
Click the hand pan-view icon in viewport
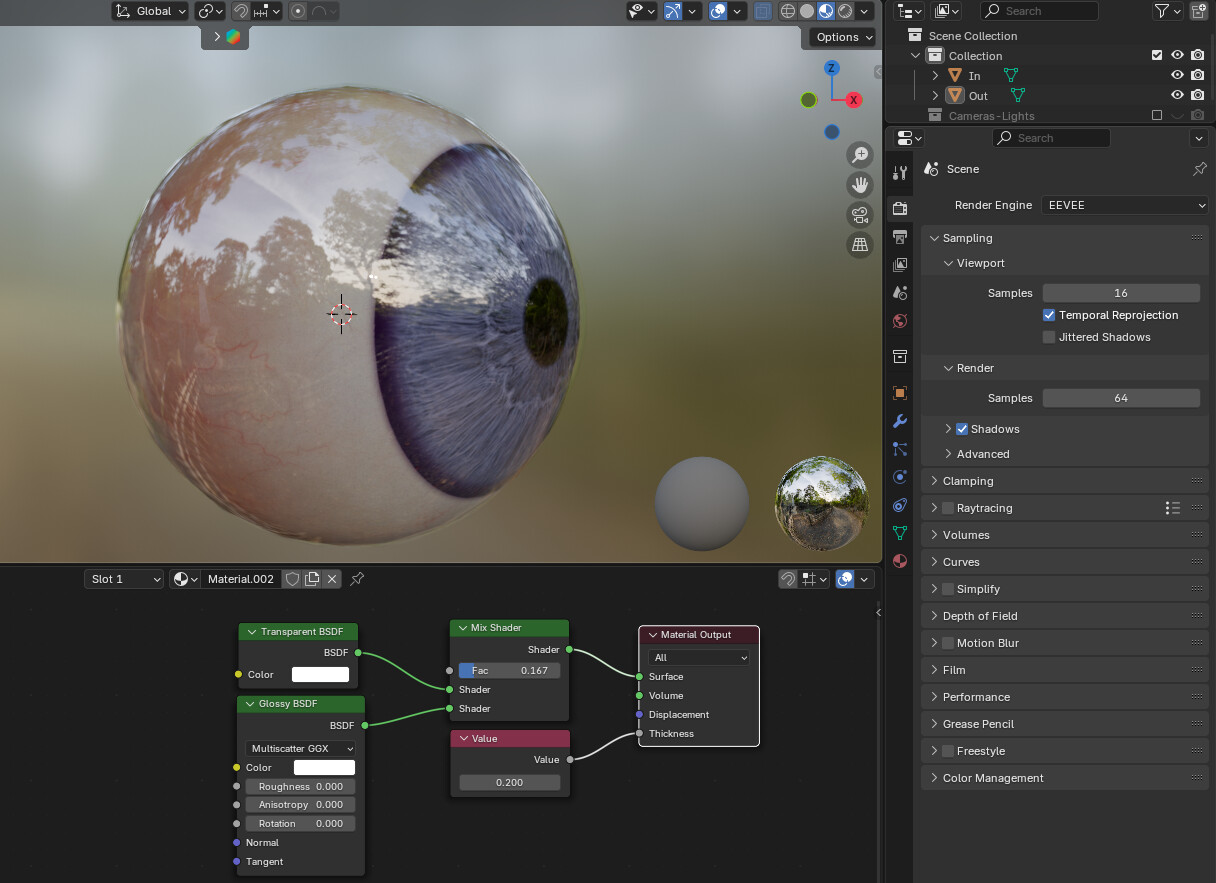point(860,184)
